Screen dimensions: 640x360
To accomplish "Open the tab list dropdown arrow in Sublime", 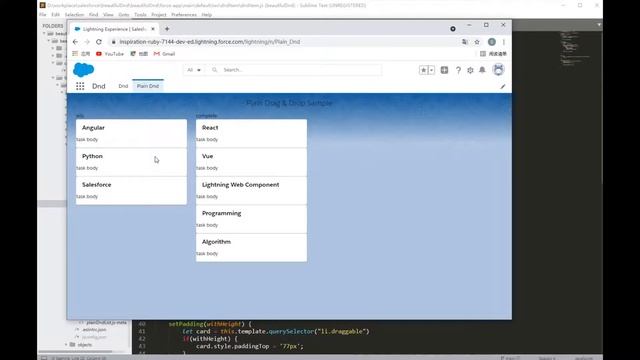I will coord(599,25).
